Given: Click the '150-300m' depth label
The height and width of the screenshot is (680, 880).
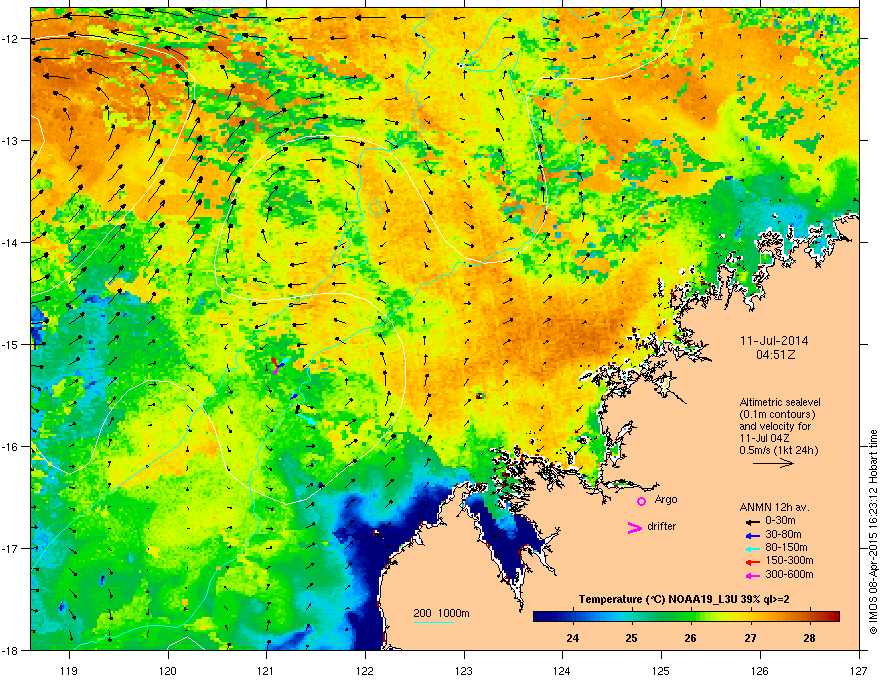Looking at the screenshot, I should pos(789,560).
